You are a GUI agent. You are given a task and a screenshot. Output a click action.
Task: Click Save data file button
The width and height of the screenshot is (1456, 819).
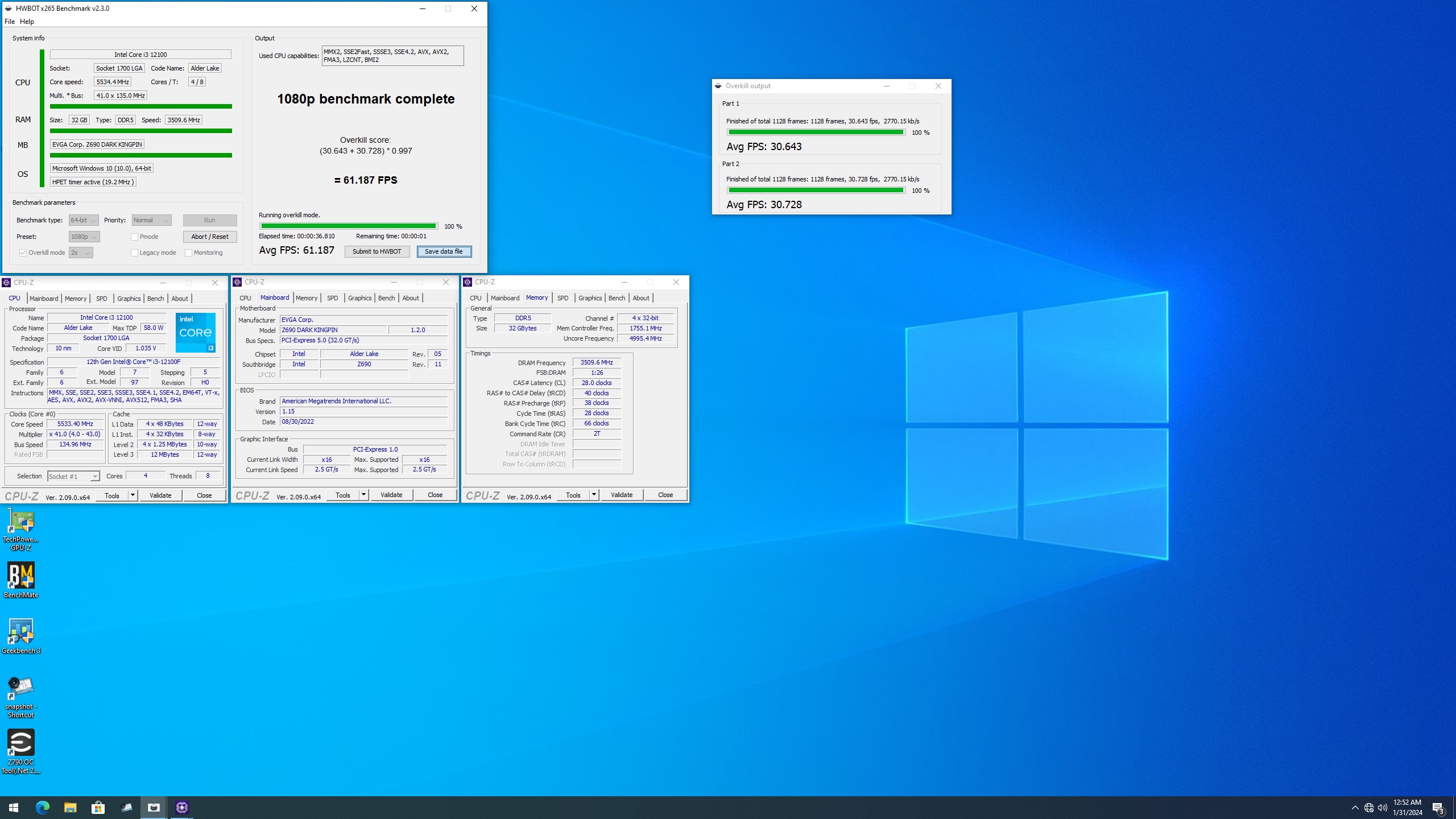[444, 251]
